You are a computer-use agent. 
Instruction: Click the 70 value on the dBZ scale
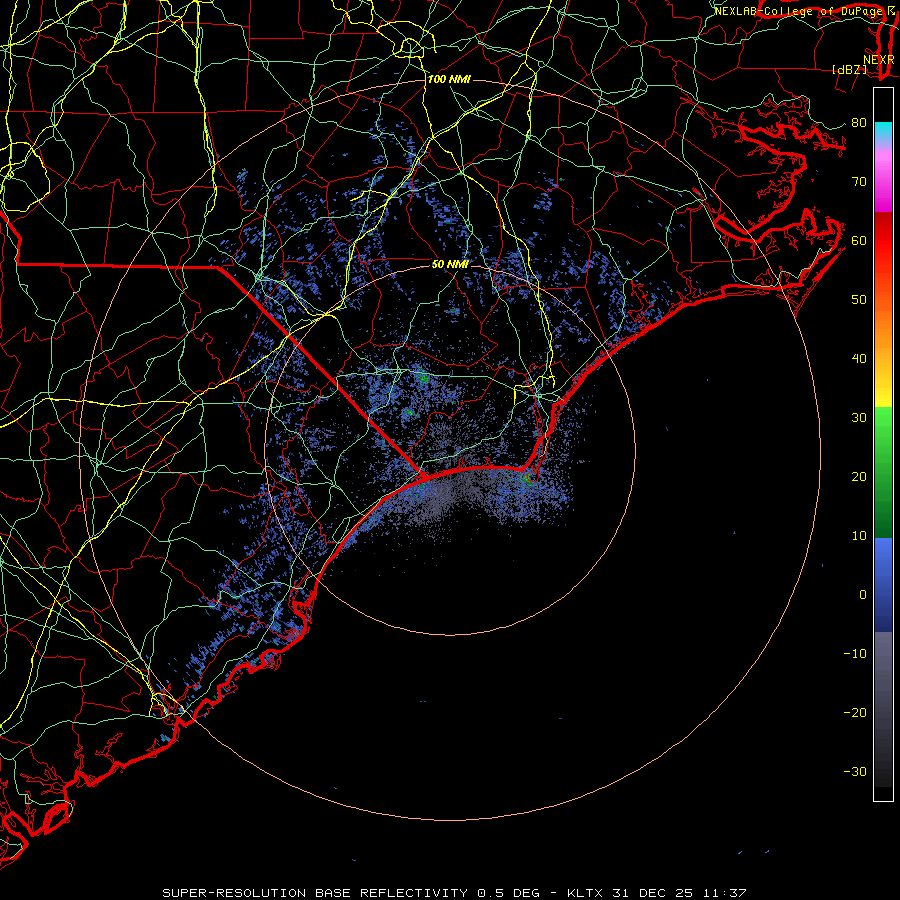click(x=859, y=182)
